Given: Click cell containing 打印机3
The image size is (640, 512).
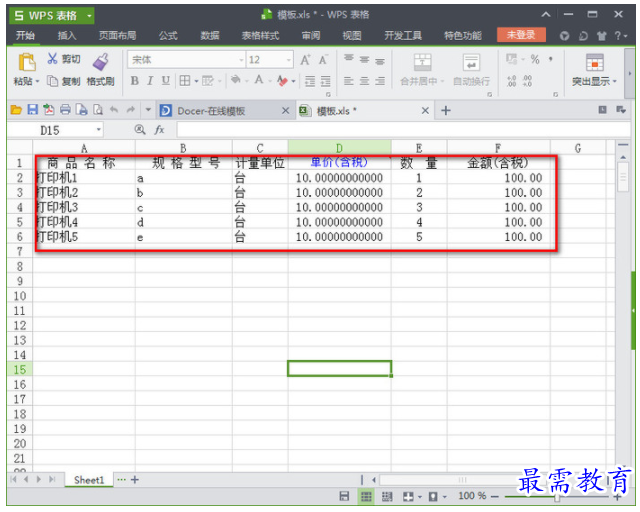Looking at the screenshot, I should [84, 207].
